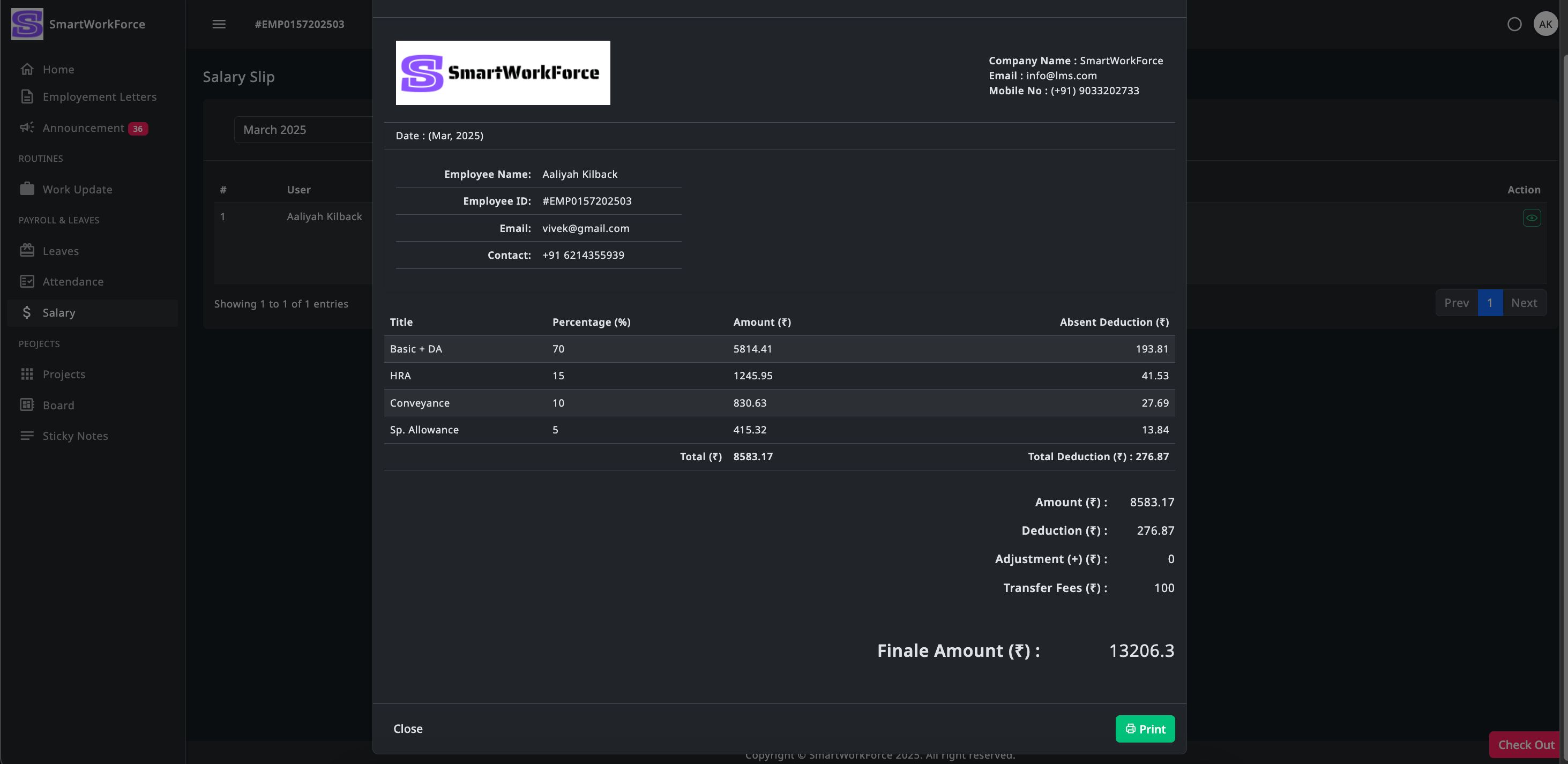Screen dimensions: 1568x764
Task: Click the green Print button
Action: click(1144, 729)
